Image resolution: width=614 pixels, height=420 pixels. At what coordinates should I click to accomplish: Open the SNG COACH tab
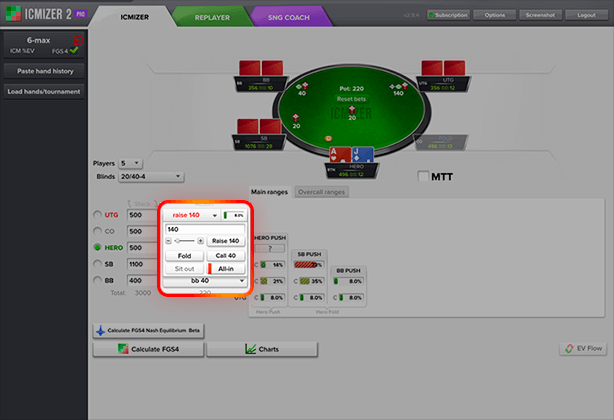click(289, 17)
